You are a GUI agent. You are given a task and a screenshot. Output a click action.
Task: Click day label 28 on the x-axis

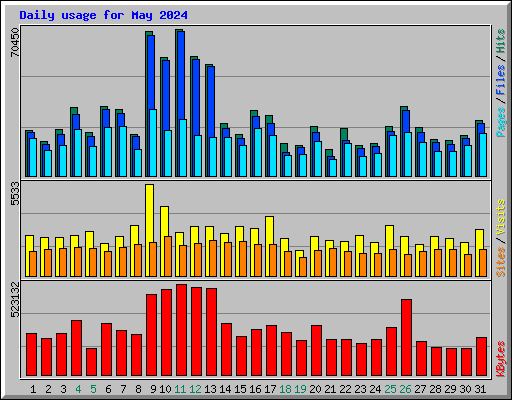point(435,389)
